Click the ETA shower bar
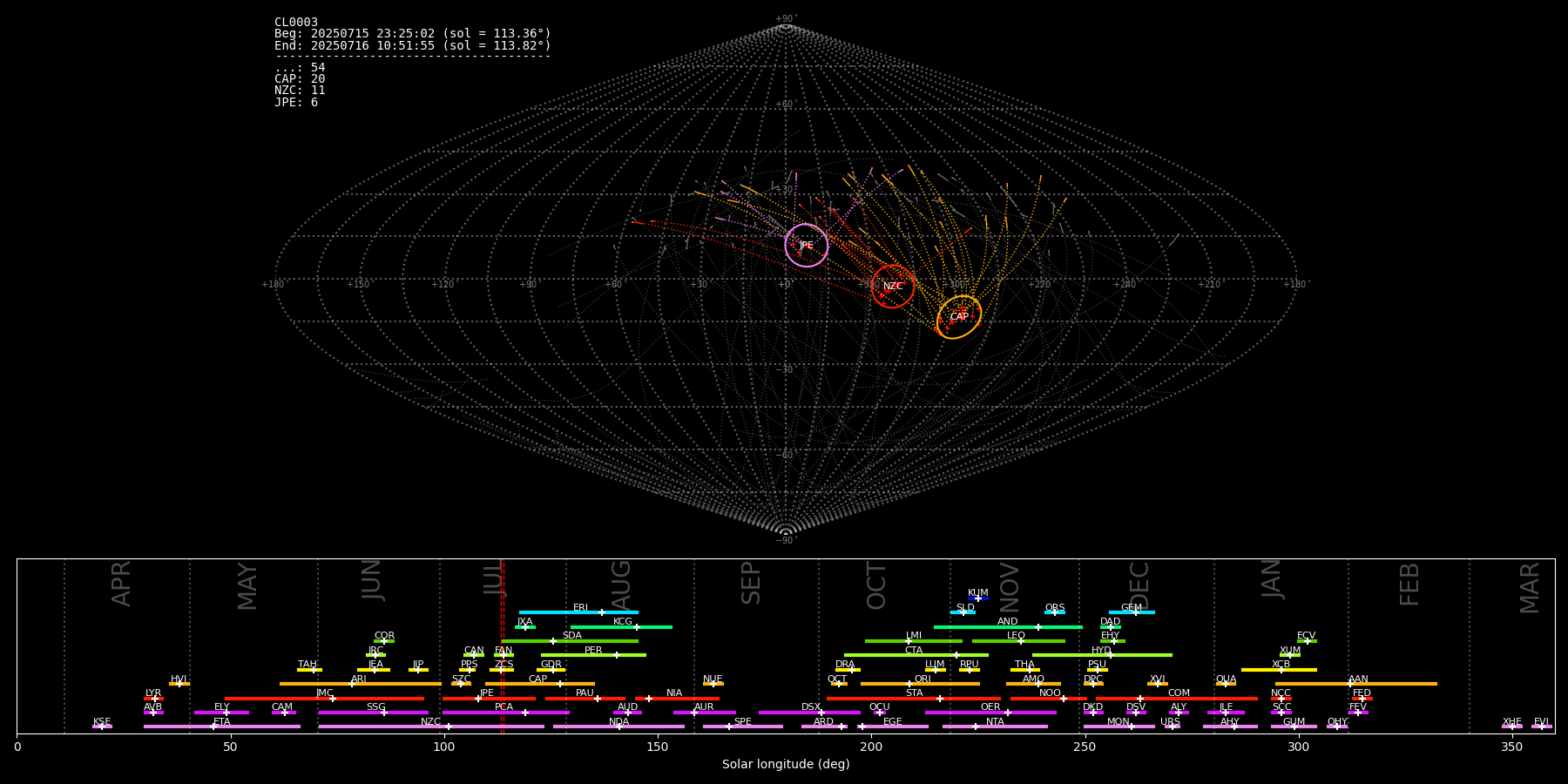This screenshot has width=1568, height=784. pos(222,727)
